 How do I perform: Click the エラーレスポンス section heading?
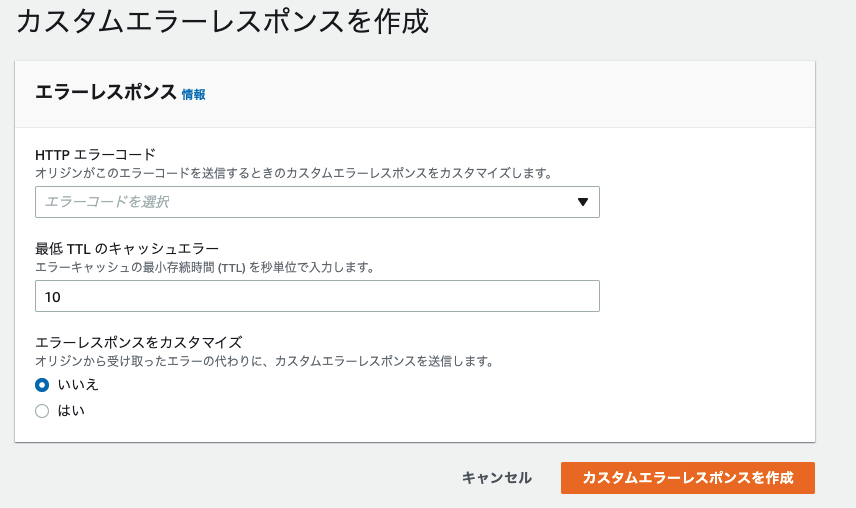106,92
